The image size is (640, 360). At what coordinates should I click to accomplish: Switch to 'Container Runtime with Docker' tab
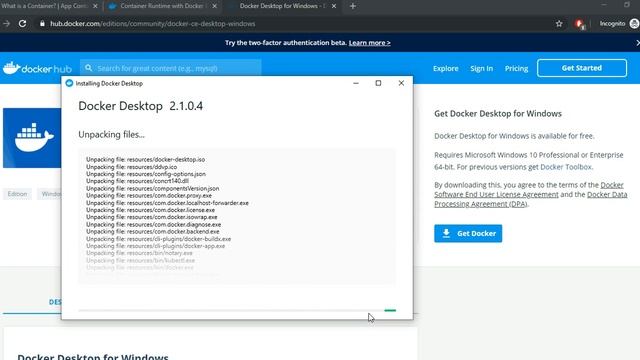click(x=161, y=6)
